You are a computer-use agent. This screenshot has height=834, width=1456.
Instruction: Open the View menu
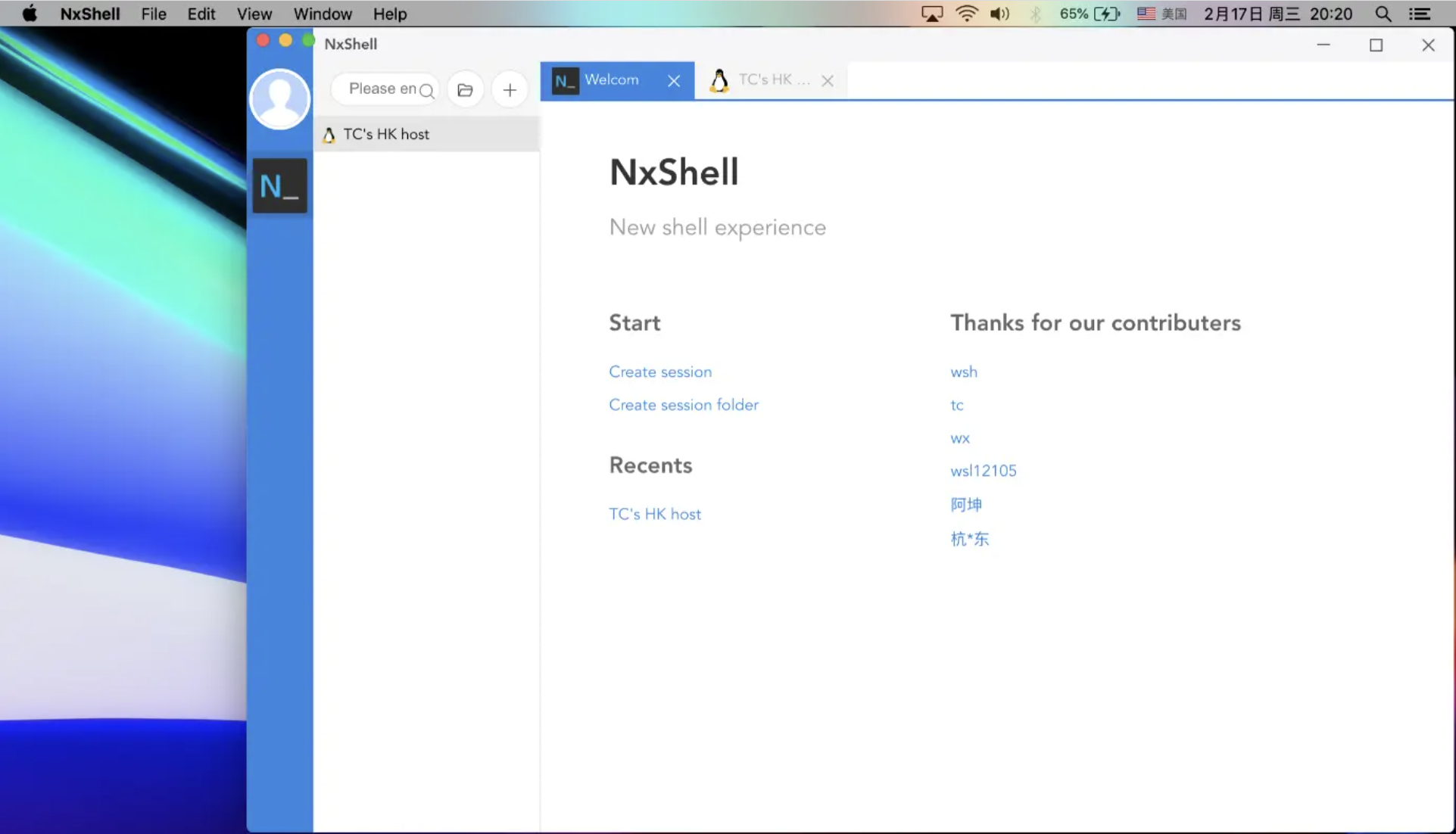(253, 14)
